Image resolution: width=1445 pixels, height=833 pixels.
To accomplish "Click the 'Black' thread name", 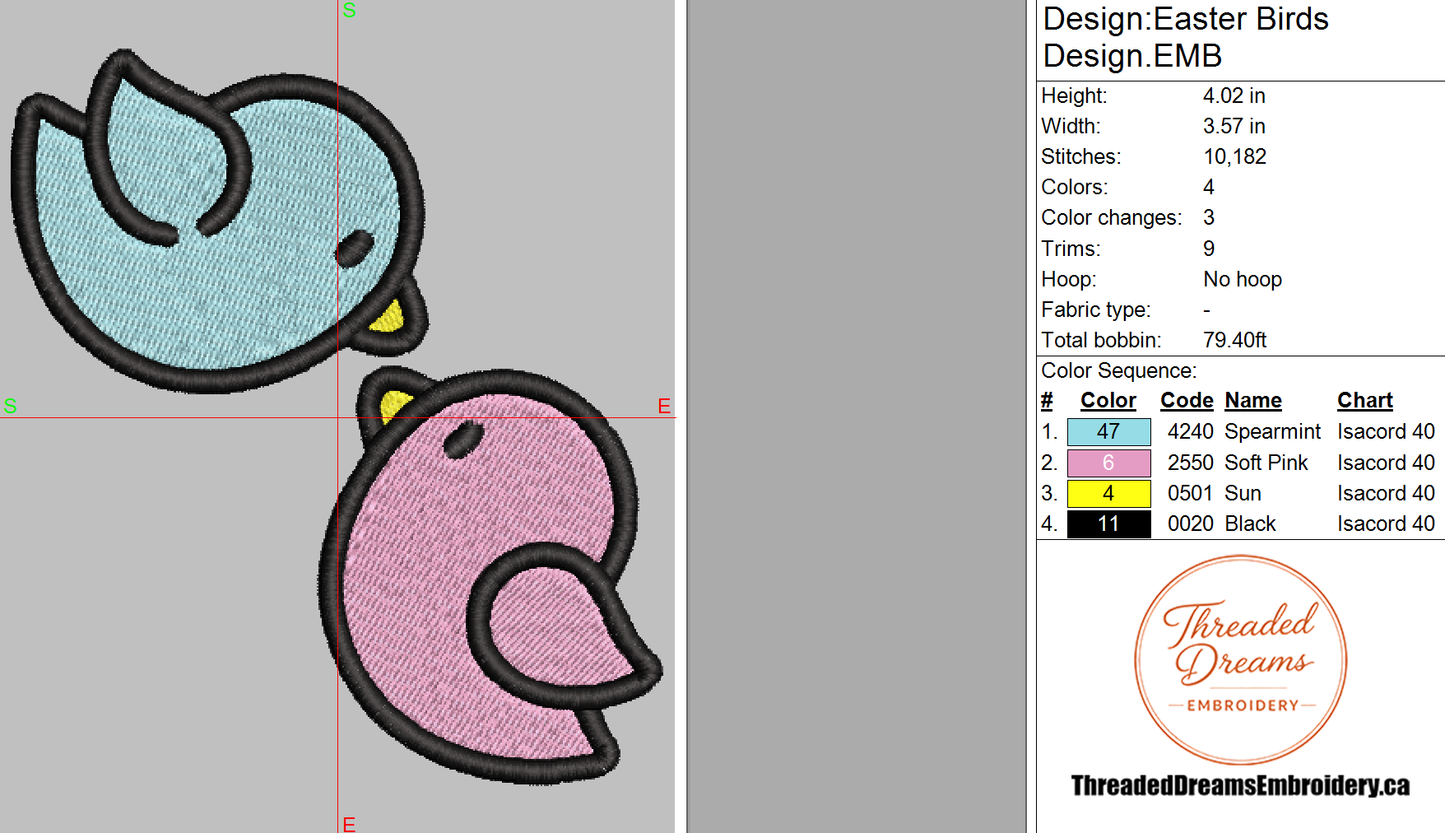I will click(1250, 524).
